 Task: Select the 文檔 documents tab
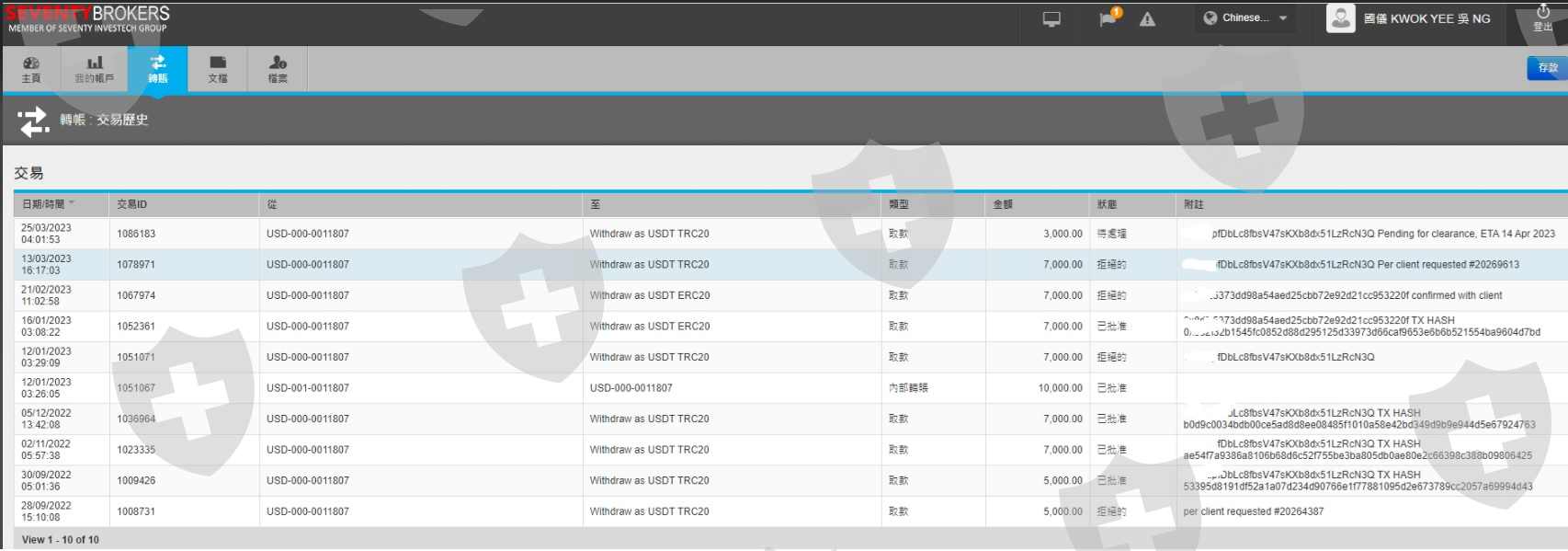218,69
